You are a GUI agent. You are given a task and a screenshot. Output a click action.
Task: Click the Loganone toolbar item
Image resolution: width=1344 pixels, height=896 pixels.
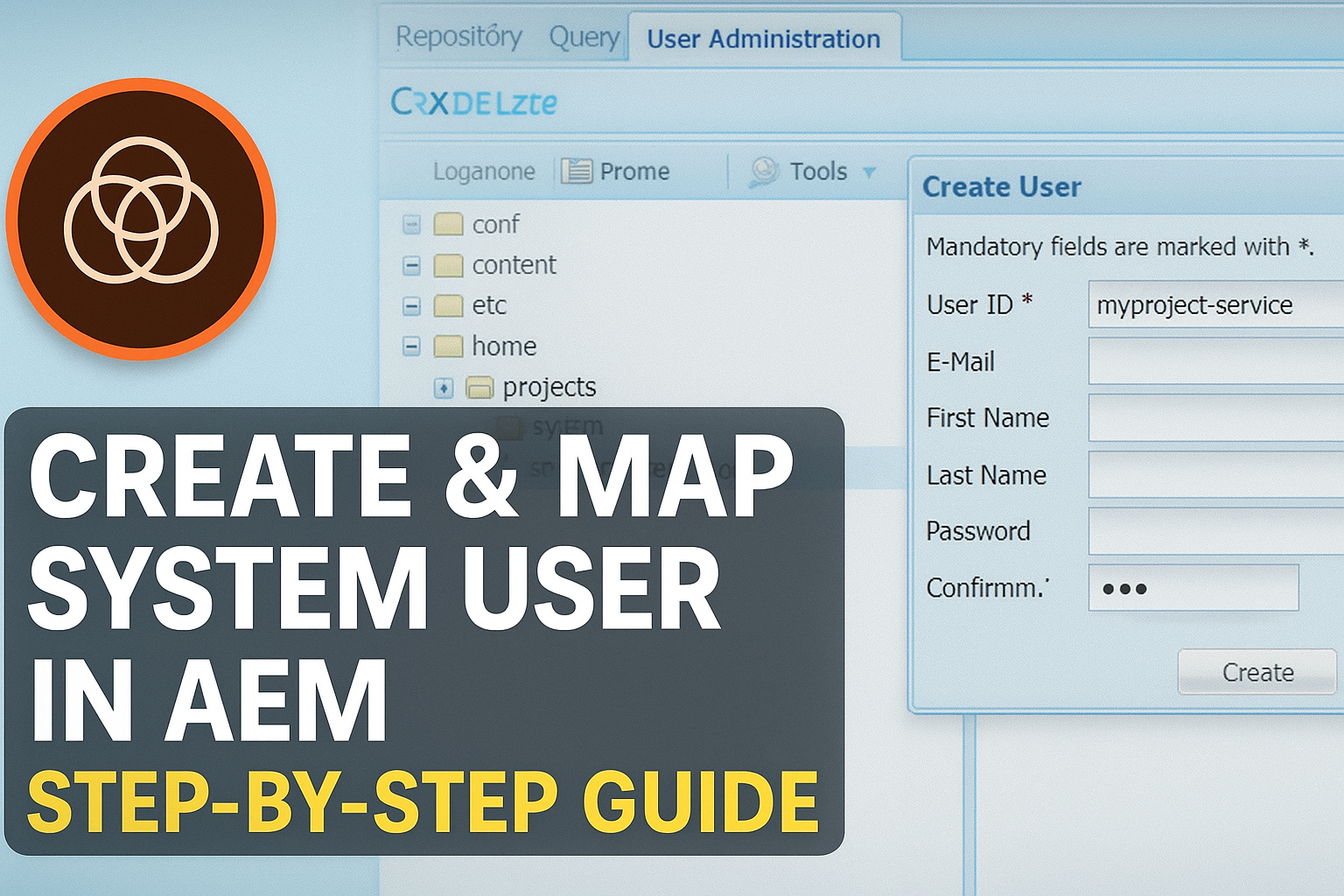(484, 171)
